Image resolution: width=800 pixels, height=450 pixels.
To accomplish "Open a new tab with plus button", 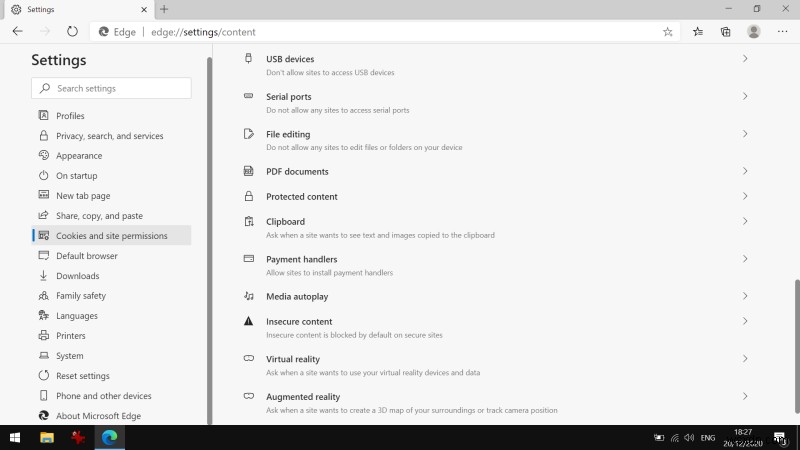I will 164,9.
